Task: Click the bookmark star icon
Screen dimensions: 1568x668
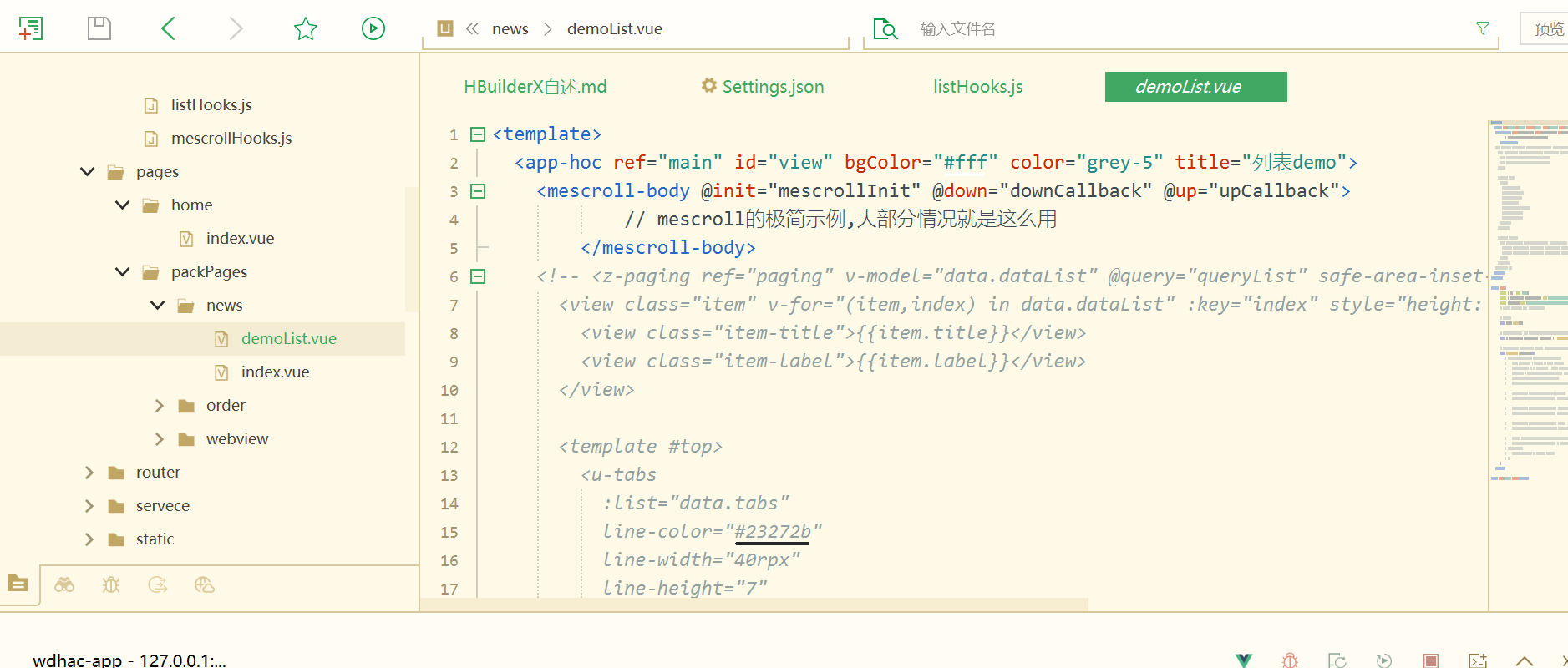Action: coord(306,28)
